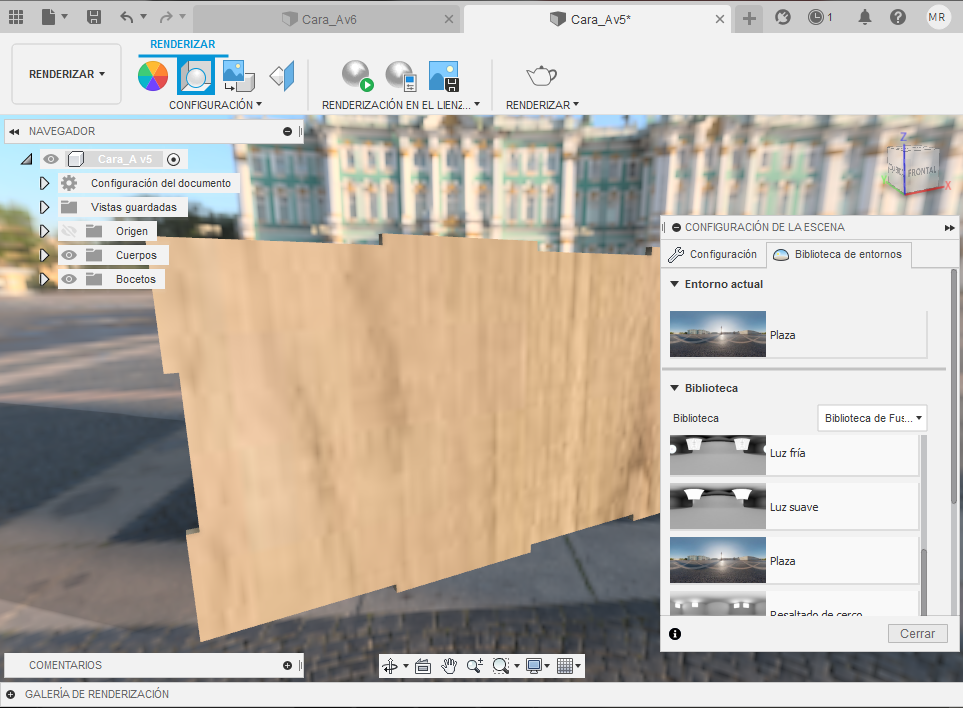Undo the last action
This screenshot has width=963, height=708.
(x=127, y=17)
